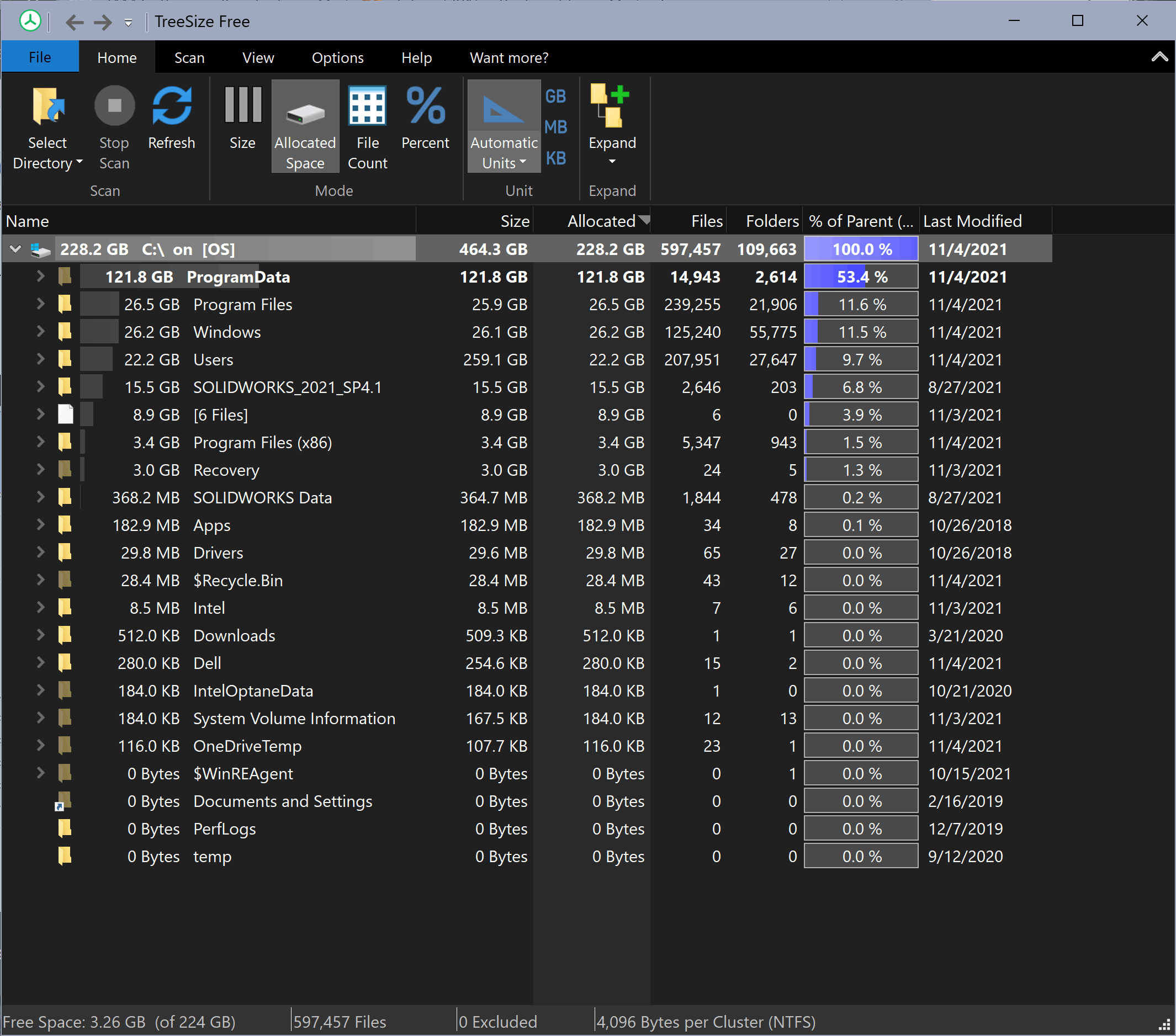Set unit to GB

[x=555, y=96]
